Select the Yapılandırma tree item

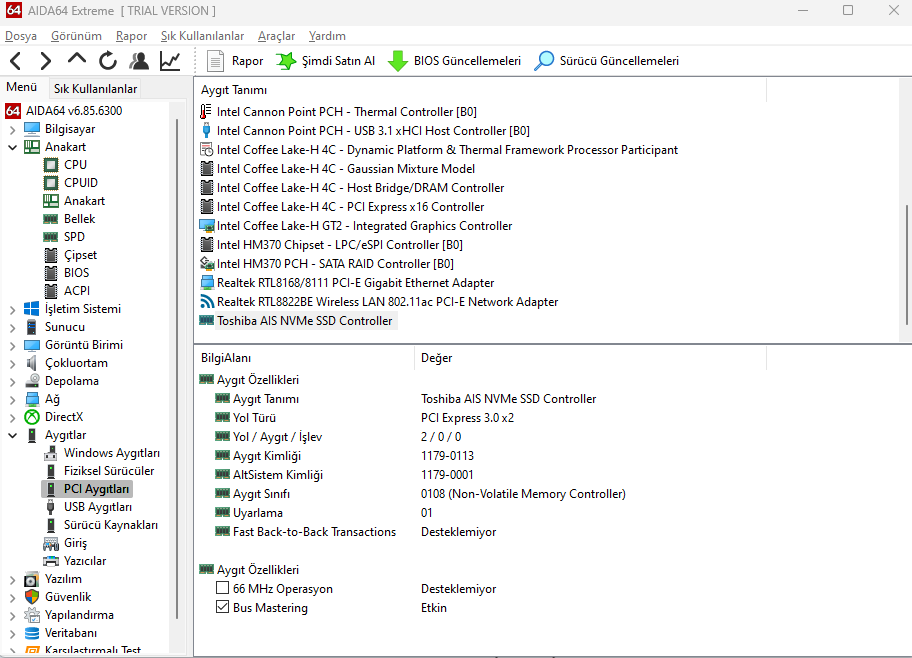tap(79, 615)
